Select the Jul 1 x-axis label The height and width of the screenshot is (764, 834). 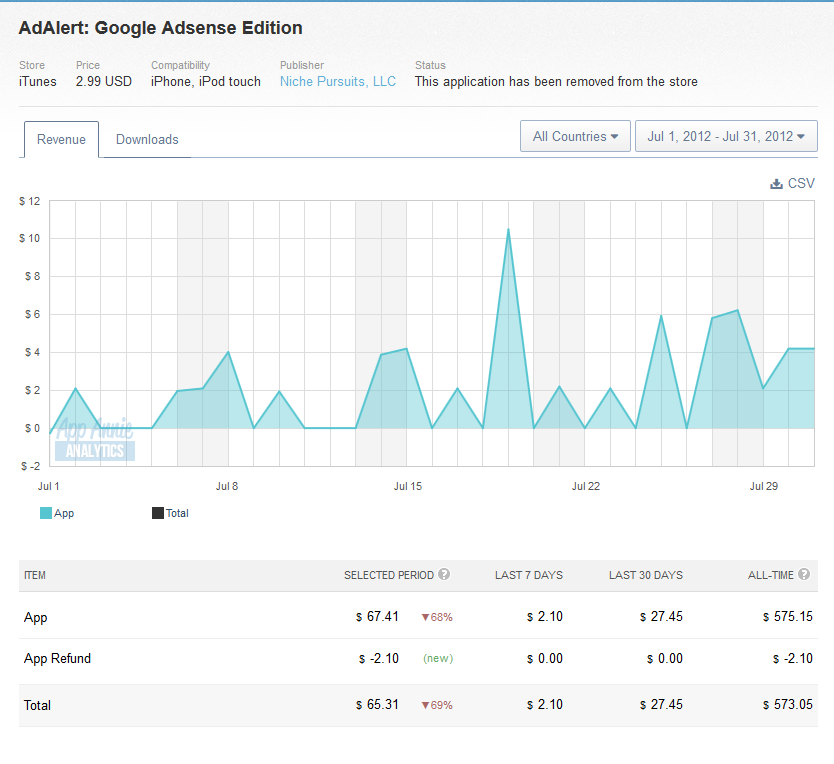(x=49, y=486)
